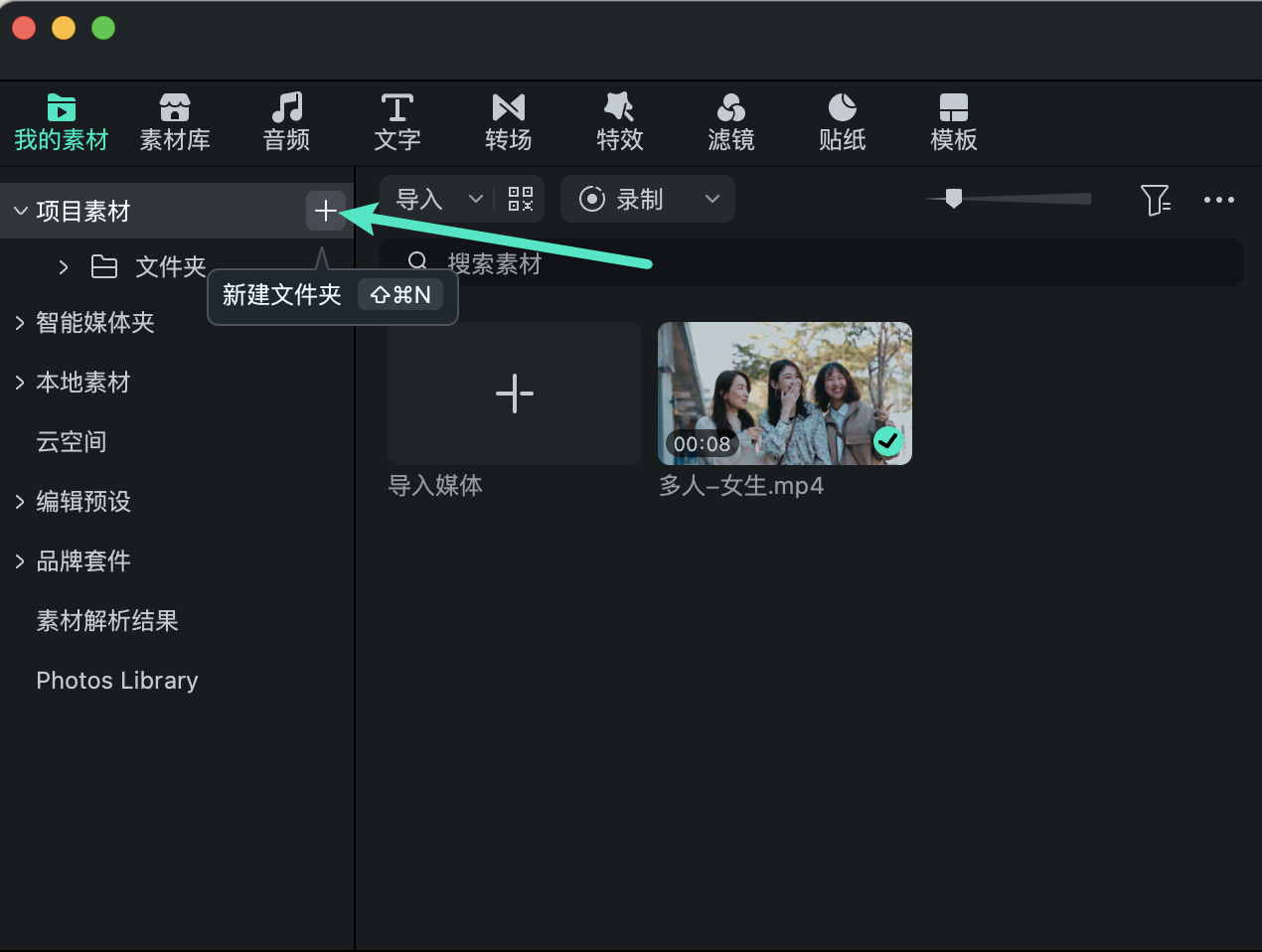1262x952 pixels.
Task: Expand the 品牌套件 section
Action: click(20, 561)
